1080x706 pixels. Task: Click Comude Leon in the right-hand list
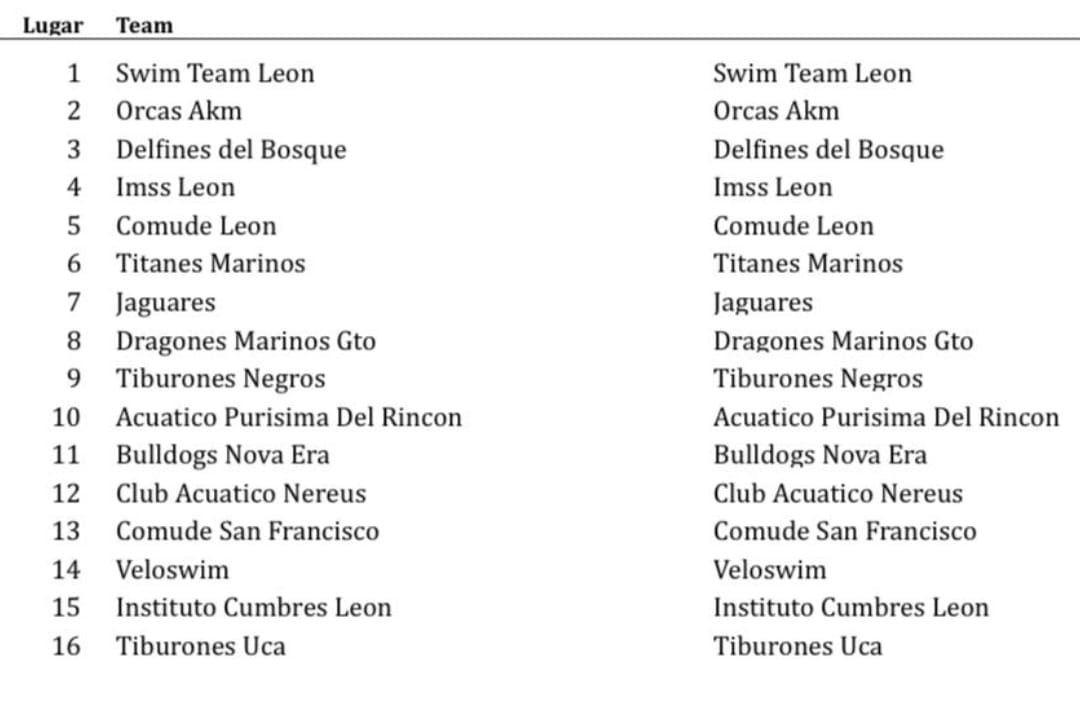pos(793,226)
